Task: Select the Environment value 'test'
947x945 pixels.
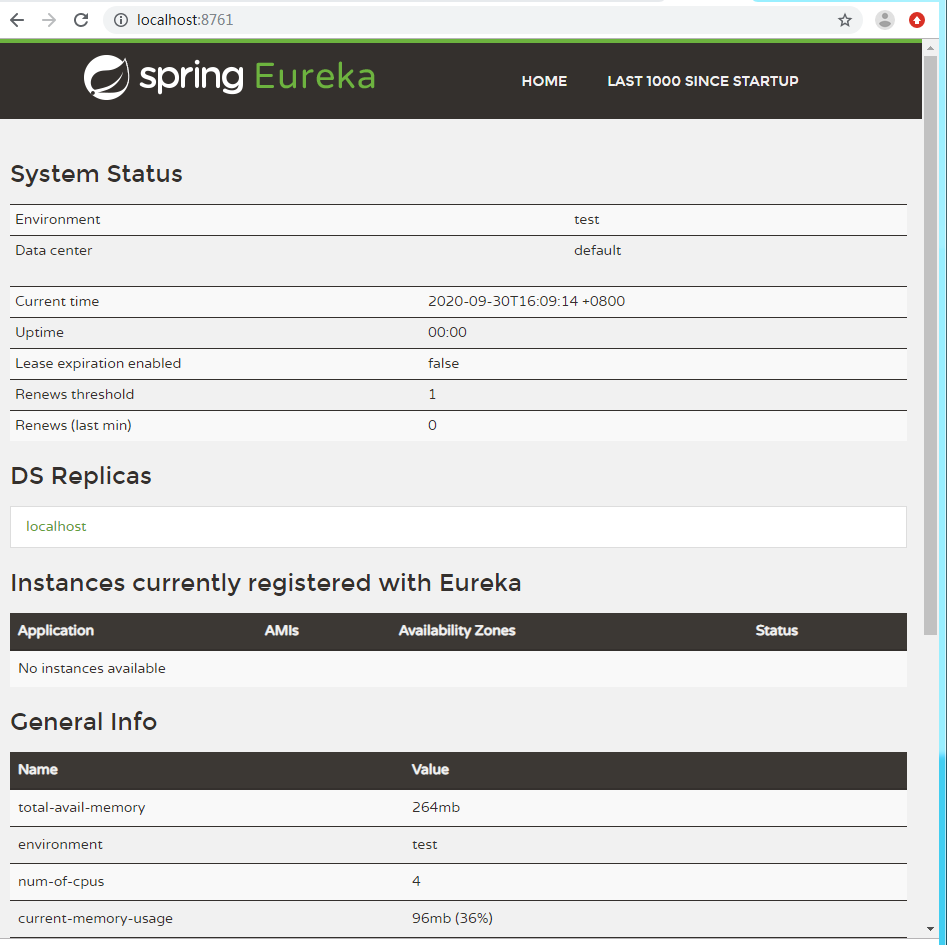Action: [586, 219]
